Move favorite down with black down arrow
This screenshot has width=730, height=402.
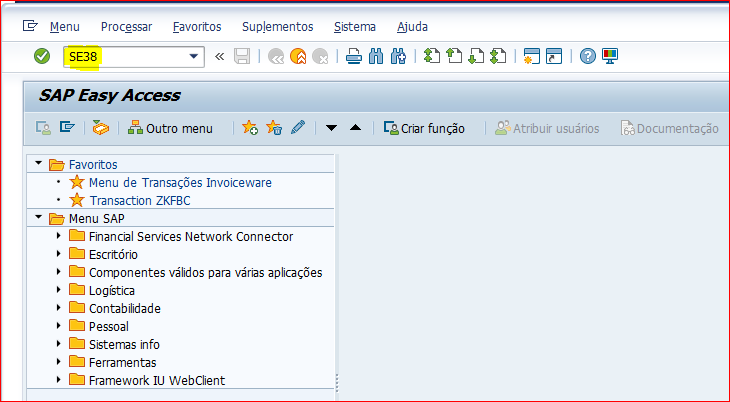[331, 128]
